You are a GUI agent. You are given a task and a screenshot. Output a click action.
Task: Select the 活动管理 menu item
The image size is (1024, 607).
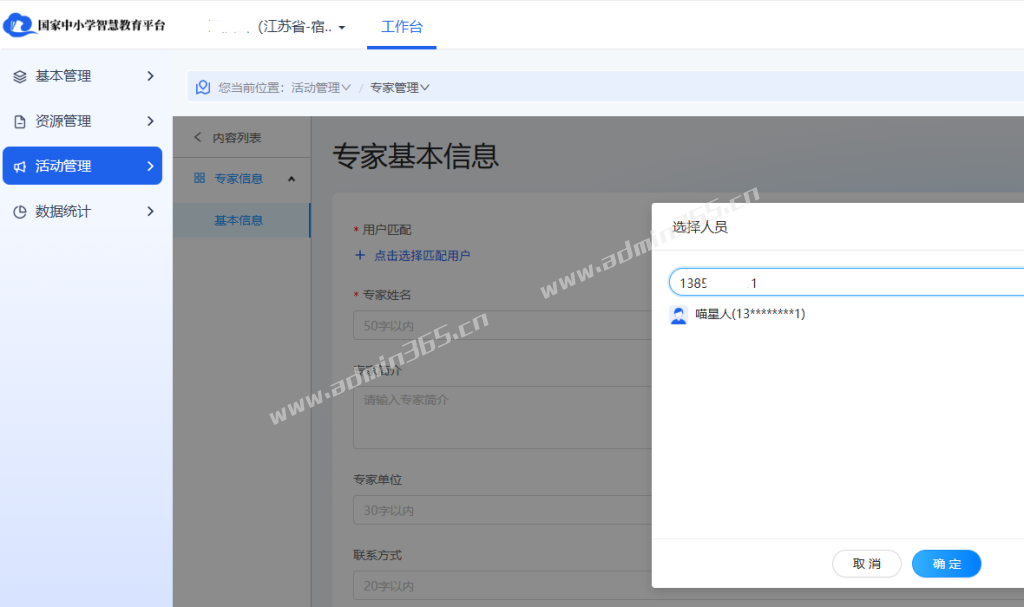point(82,166)
